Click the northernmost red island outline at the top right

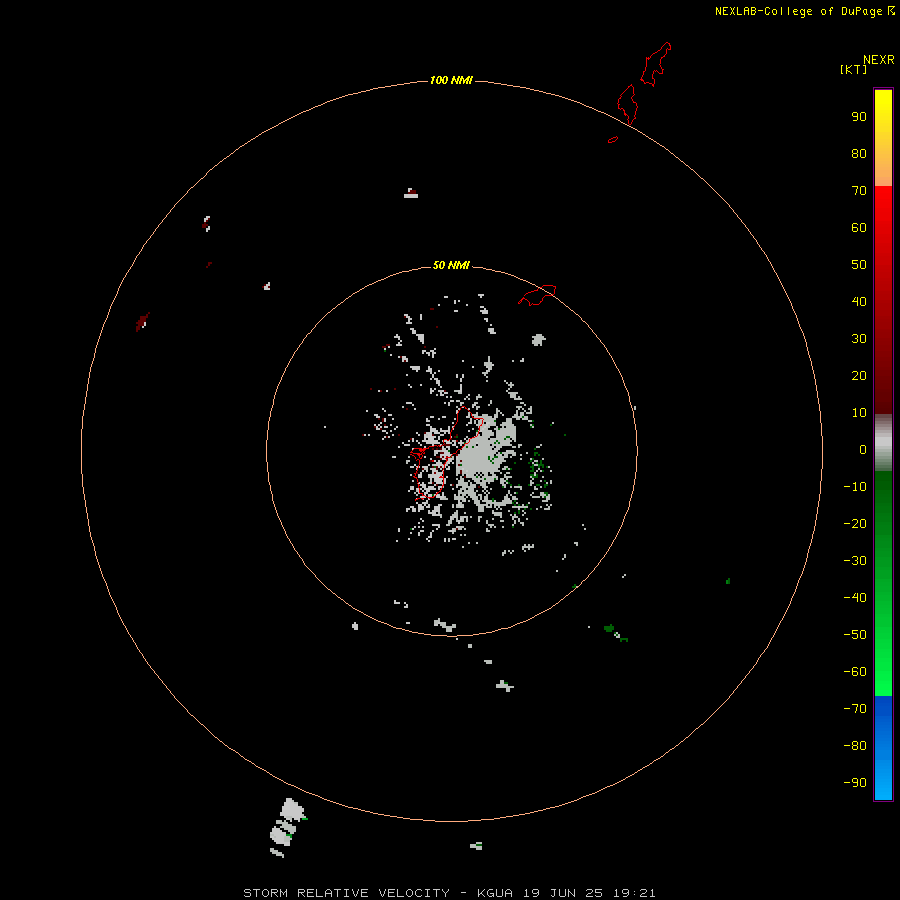(655, 64)
